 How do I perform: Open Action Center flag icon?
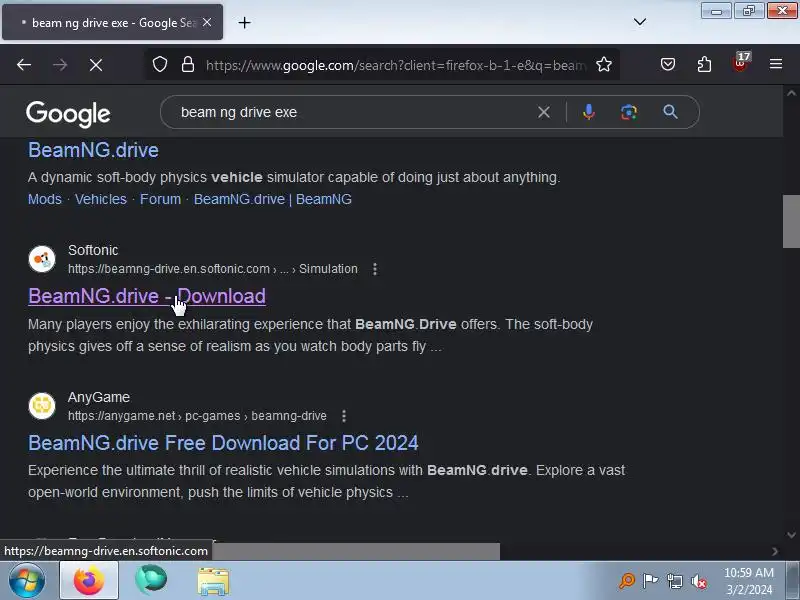tap(651, 581)
